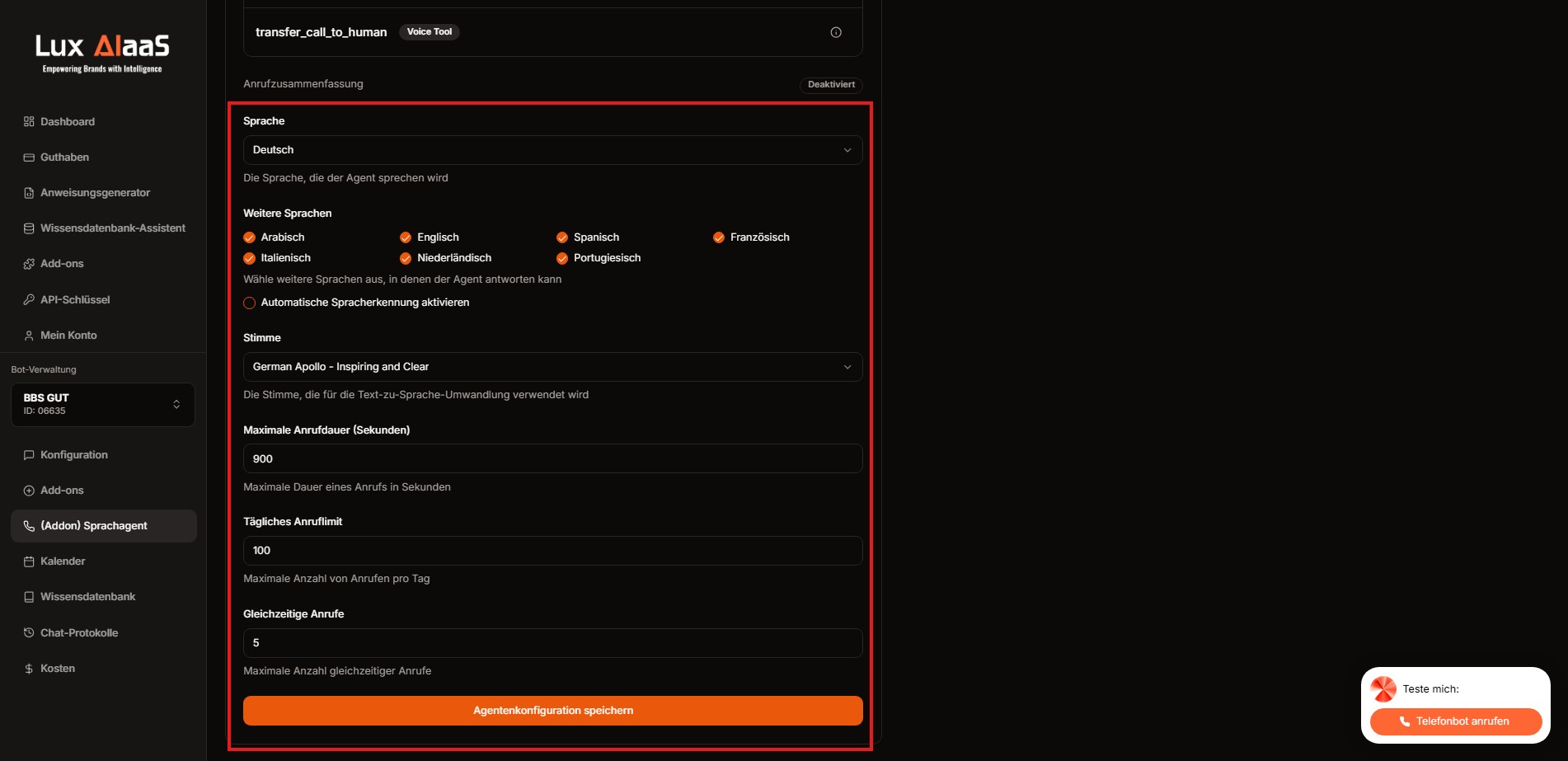Toggle the Deaktiviert Anrufzusammenfassung badge
Screen dimensions: 1568x761
[831, 85]
